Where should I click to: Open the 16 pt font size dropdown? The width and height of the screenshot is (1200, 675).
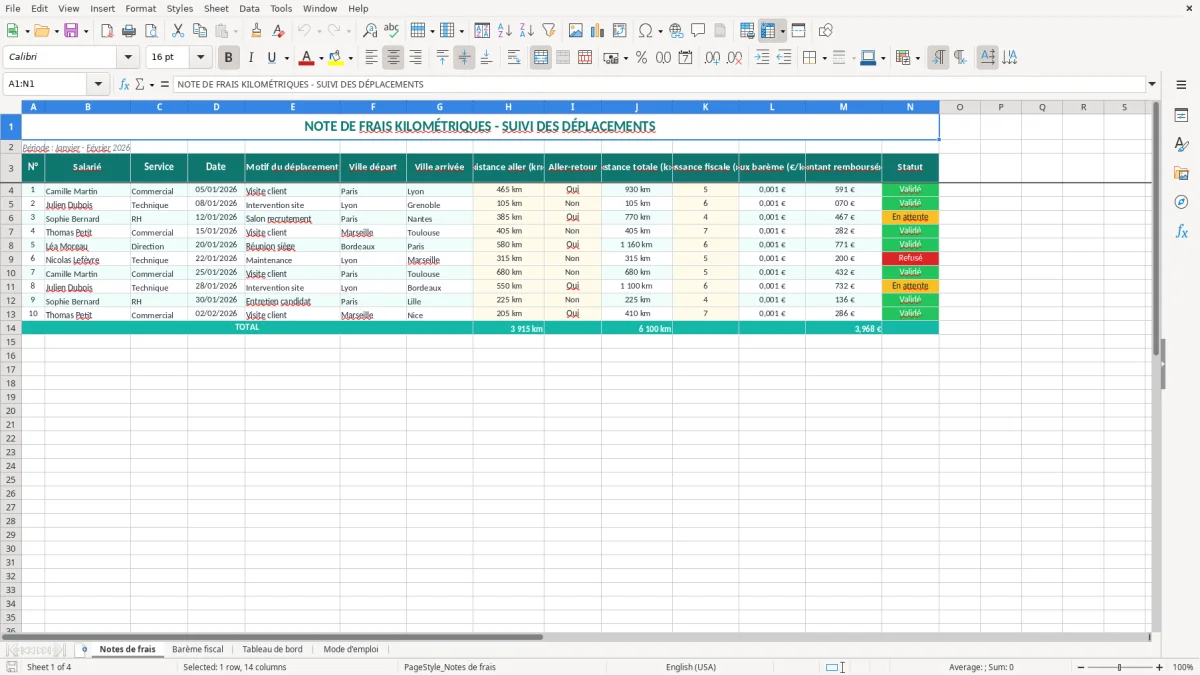200,58
